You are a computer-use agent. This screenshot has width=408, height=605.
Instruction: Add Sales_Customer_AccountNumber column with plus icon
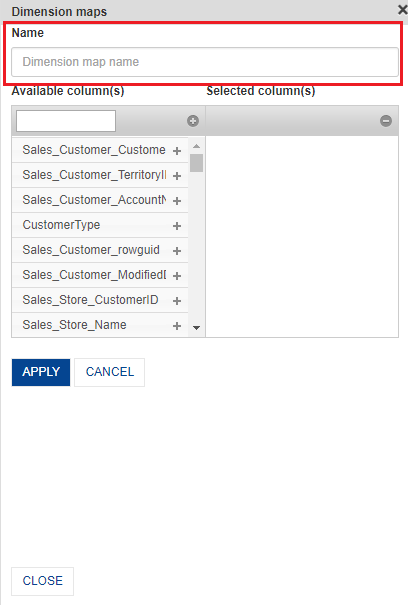pos(177,201)
